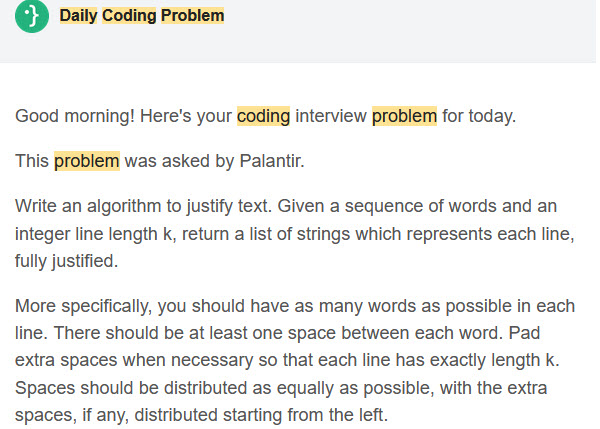Click highlighted 'problem' after 'This'
This screenshot has height=429, width=600.
pyautogui.click(x=86, y=161)
